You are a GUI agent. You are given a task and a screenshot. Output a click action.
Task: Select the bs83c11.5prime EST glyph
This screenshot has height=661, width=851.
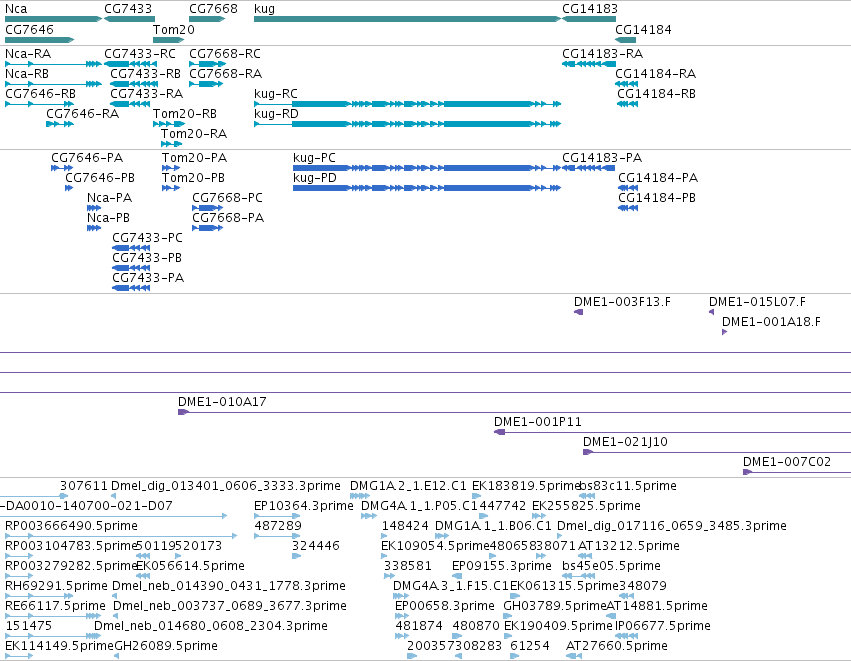pyautogui.click(x=587, y=495)
